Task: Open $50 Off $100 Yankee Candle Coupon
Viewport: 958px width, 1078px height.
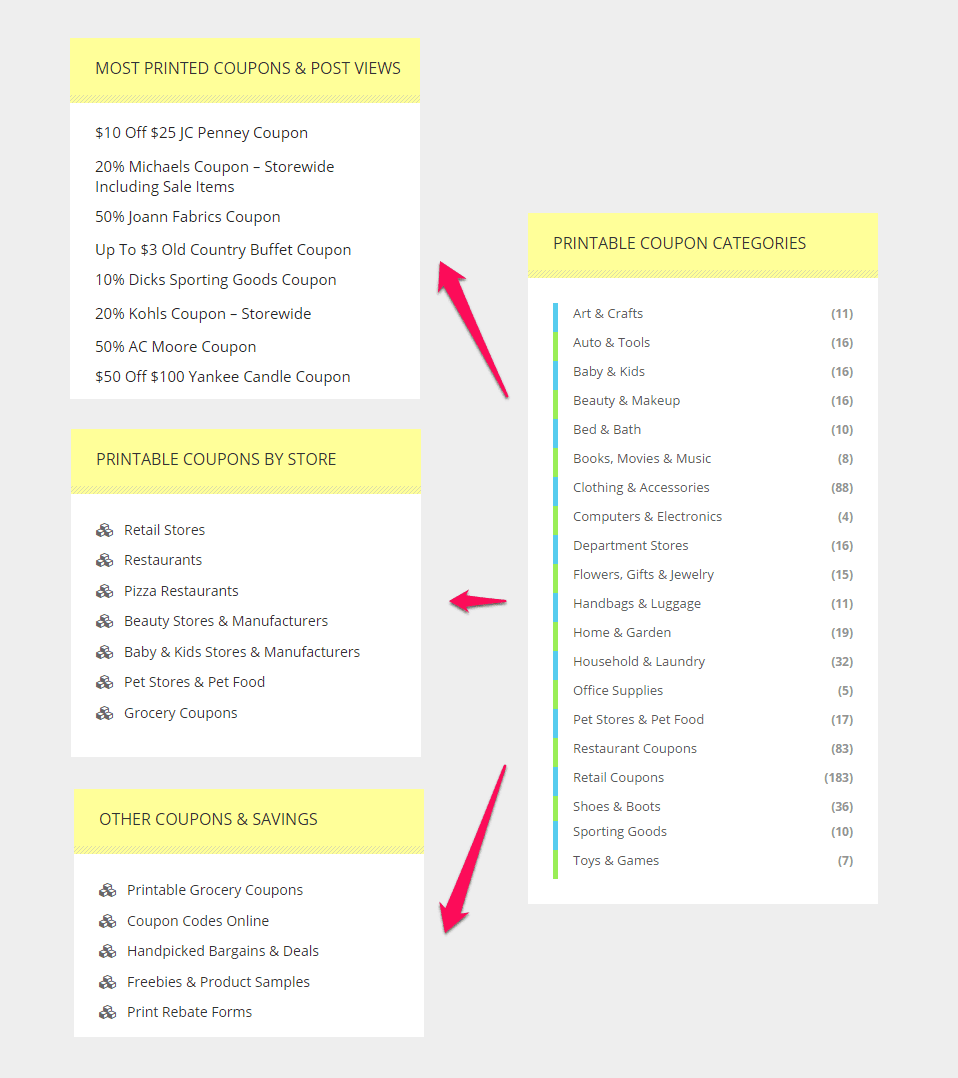Action: (222, 377)
